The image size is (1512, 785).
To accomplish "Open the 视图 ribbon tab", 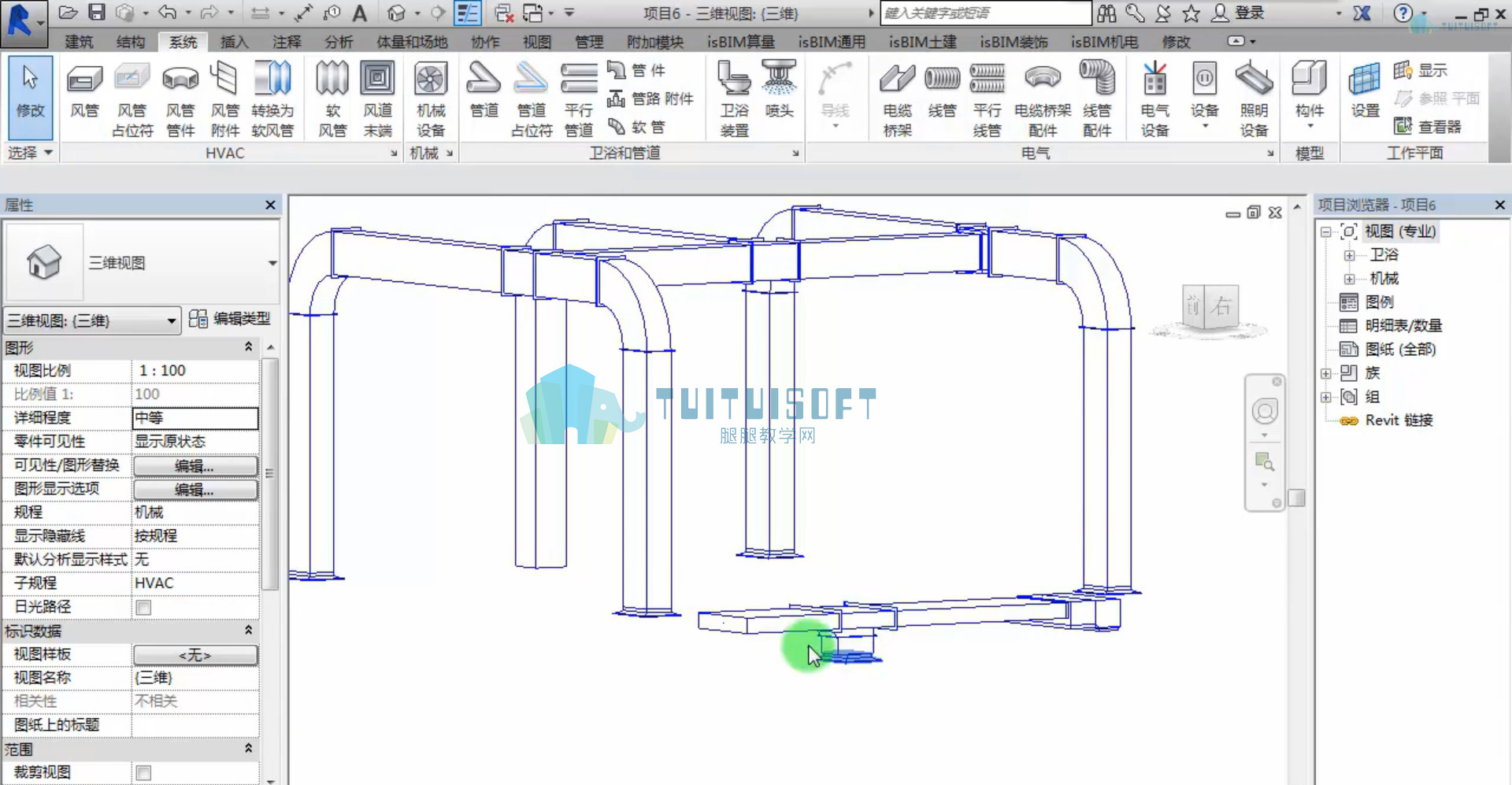I will (x=536, y=42).
